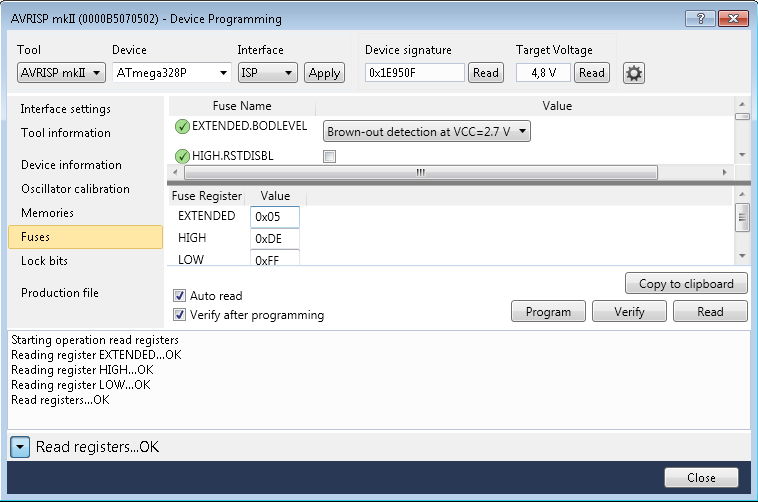The image size is (758, 502).
Task: Open the Brown-out detection level dropdown
Action: [x=426, y=132]
